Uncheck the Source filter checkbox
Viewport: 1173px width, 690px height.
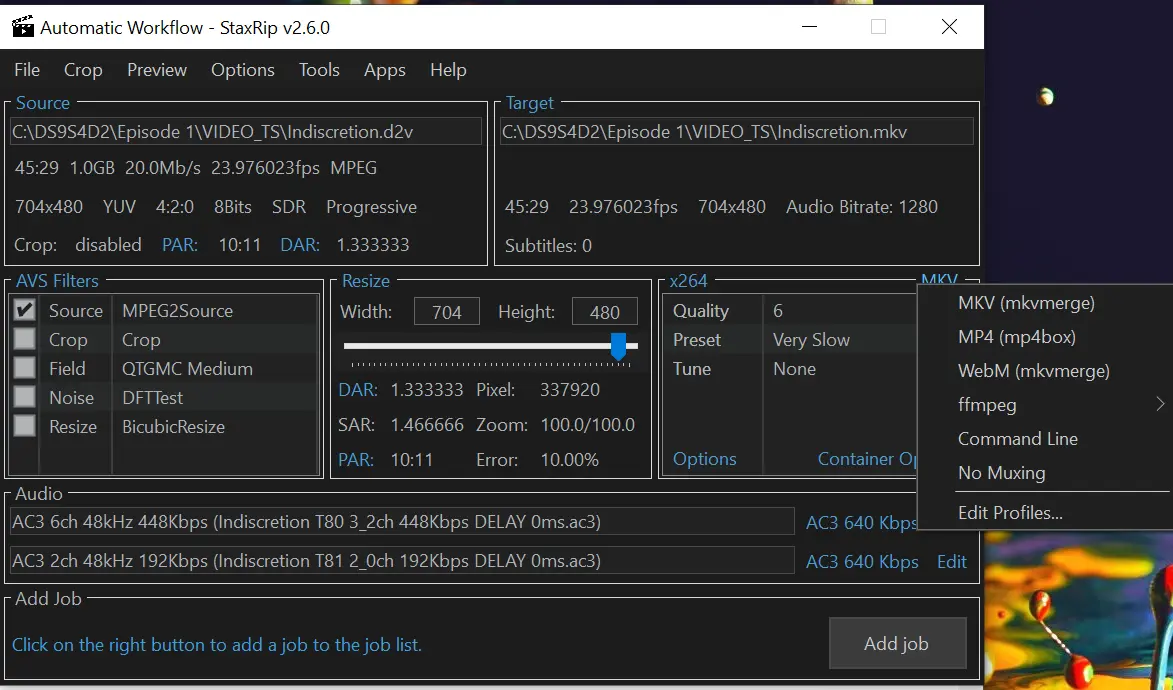click(x=25, y=310)
